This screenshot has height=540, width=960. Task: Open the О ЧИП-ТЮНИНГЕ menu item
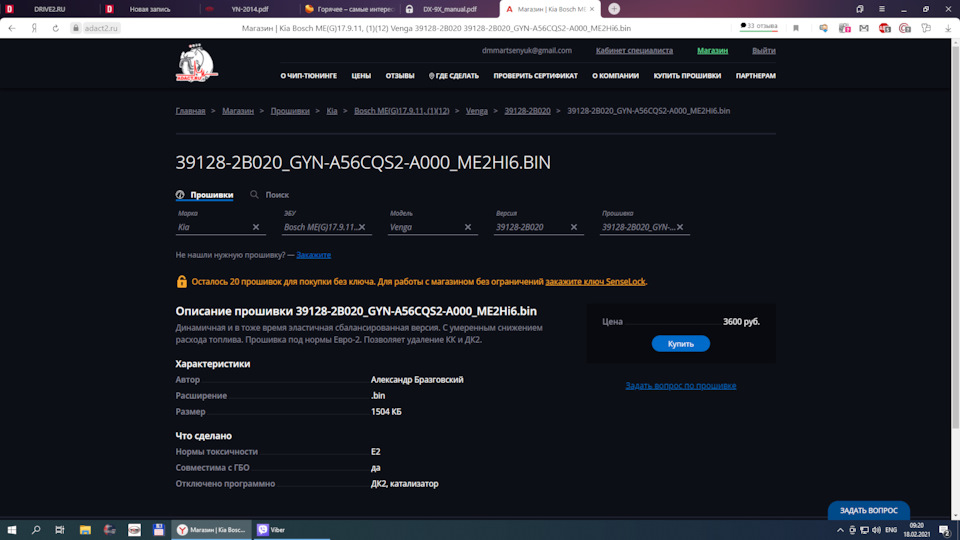click(309, 76)
